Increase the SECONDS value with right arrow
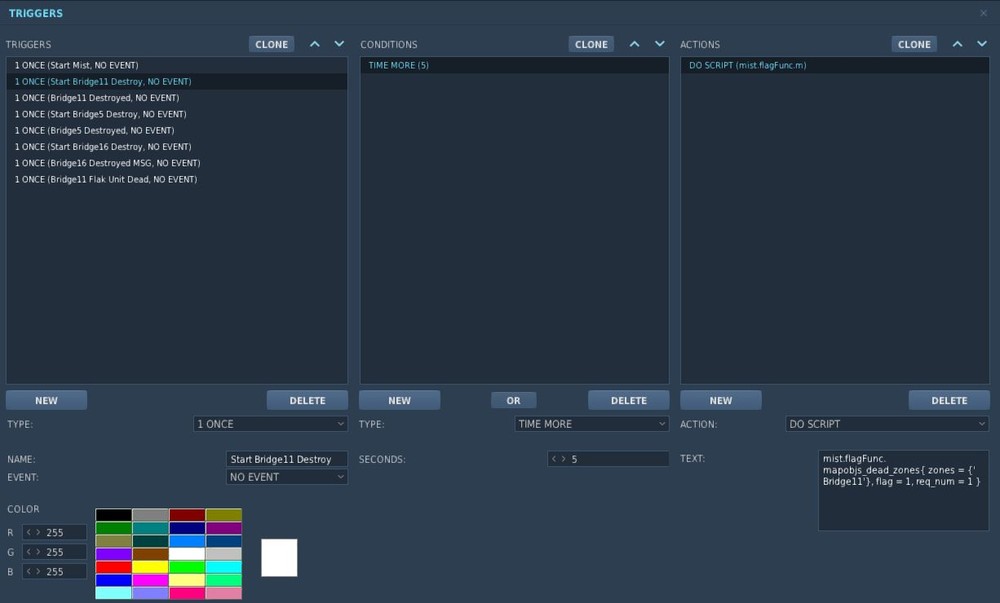The width and height of the screenshot is (1000, 603). pyautogui.click(x=563, y=459)
